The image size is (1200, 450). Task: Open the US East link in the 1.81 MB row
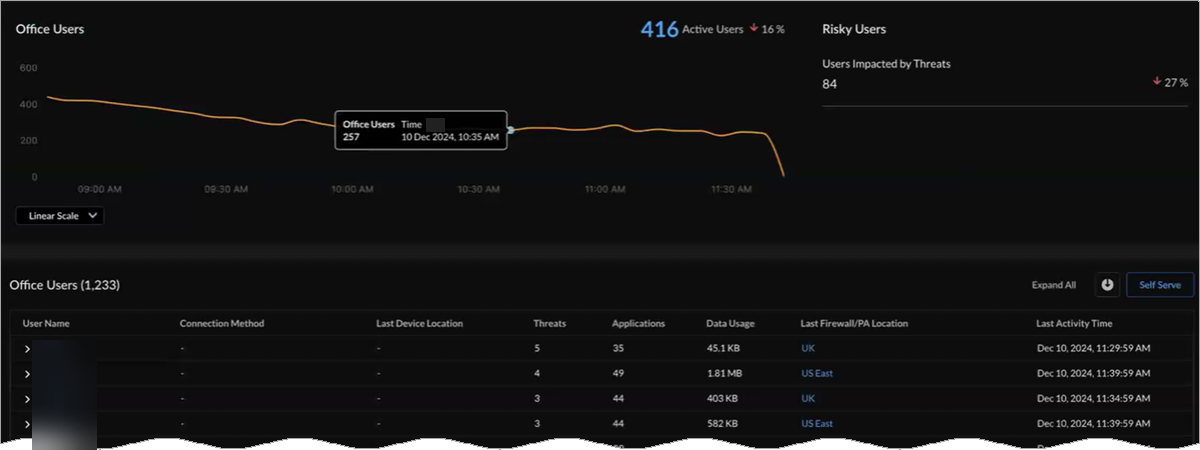(817, 373)
